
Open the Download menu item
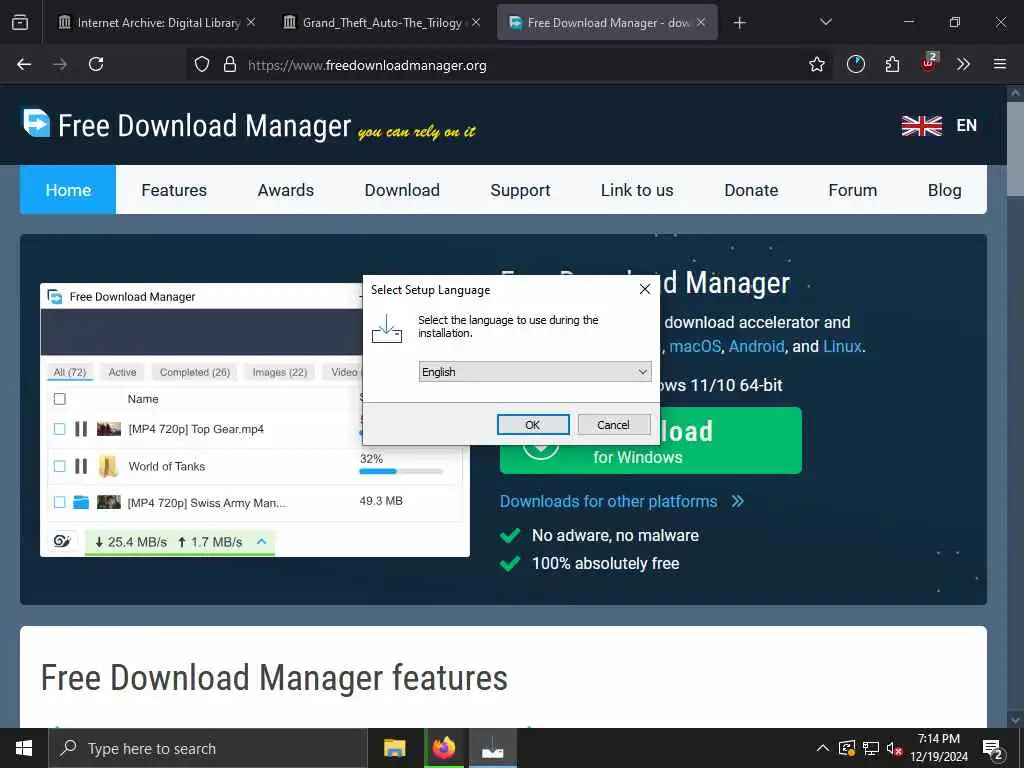point(402,190)
